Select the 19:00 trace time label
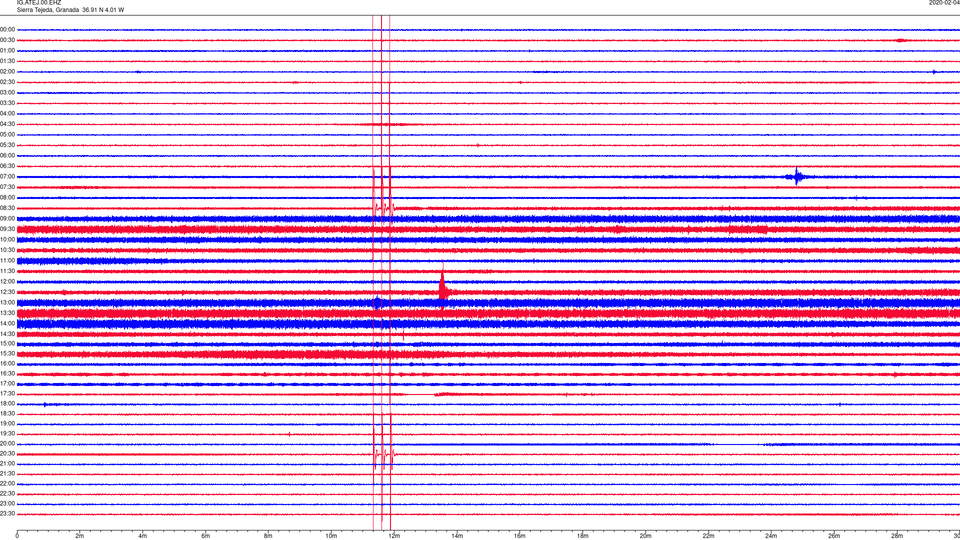The width and height of the screenshot is (960, 540). [8, 424]
